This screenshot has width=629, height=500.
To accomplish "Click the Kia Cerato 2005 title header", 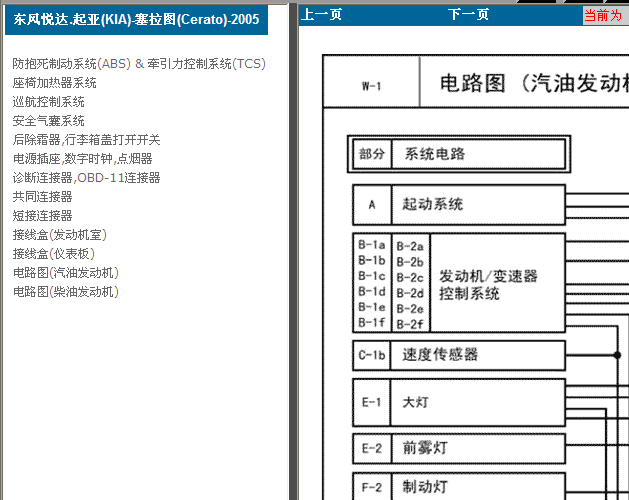I will pyautogui.click(x=136, y=19).
